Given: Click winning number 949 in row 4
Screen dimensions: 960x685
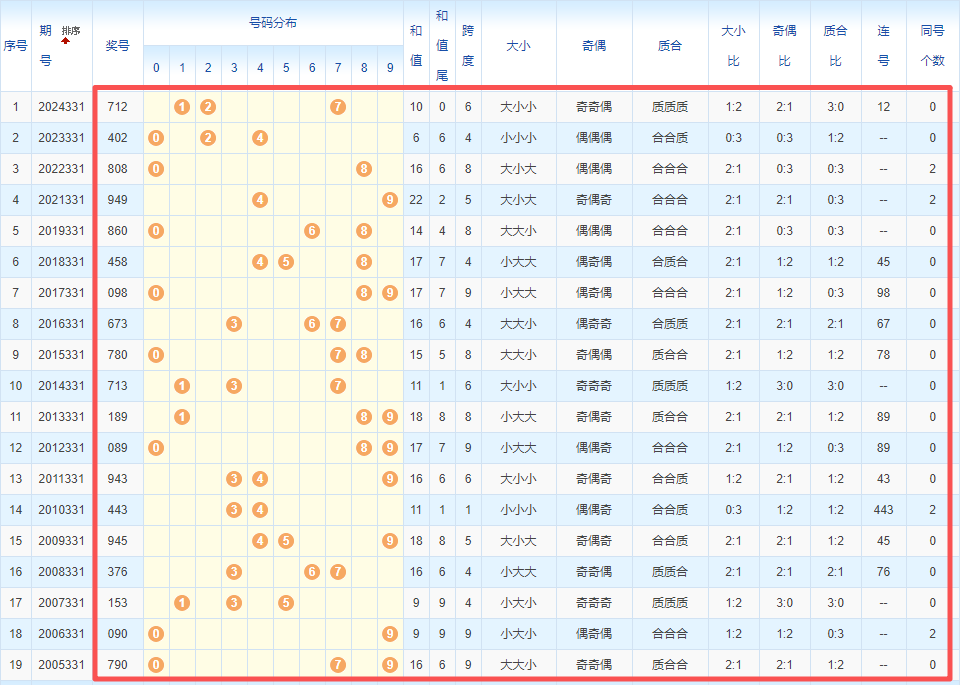Looking at the screenshot, I should [117, 200].
